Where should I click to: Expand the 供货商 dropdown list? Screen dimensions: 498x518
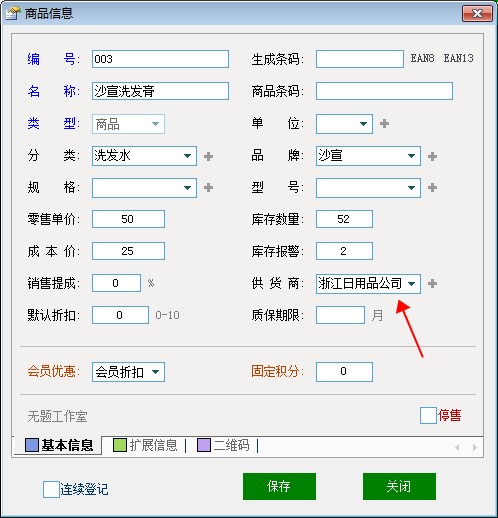click(412, 284)
